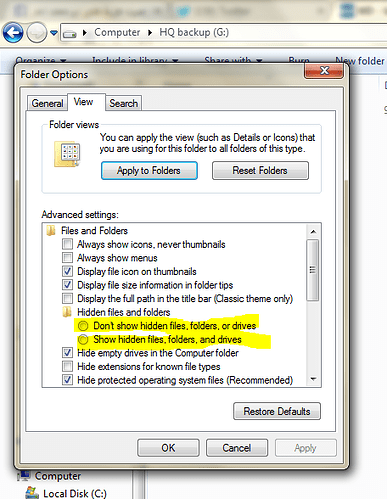Select Don't show hidden files radio button
Image resolution: width=387 pixels, height=499 pixels.
(x=83, y=326)
